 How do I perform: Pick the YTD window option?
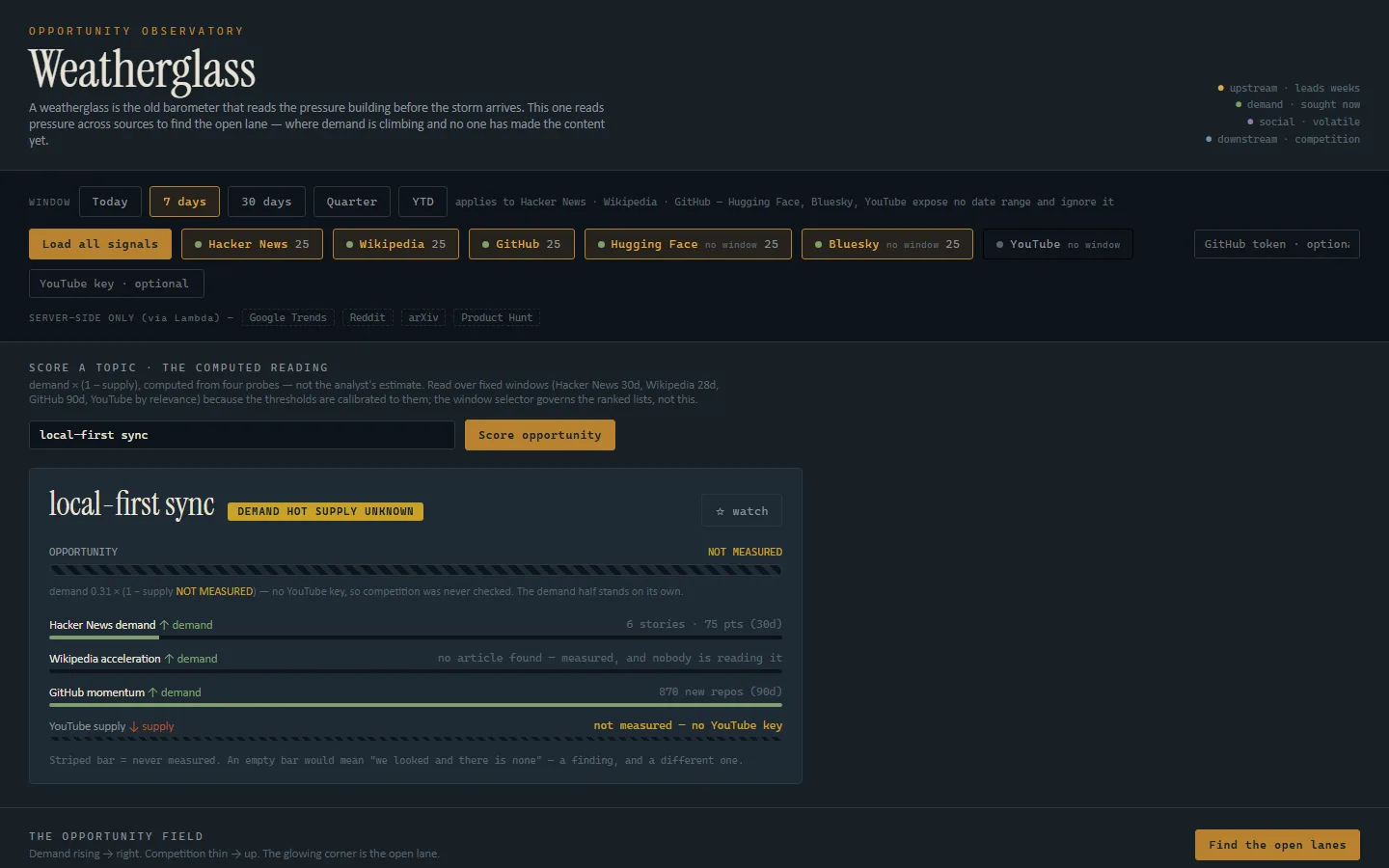pos(422,202)
